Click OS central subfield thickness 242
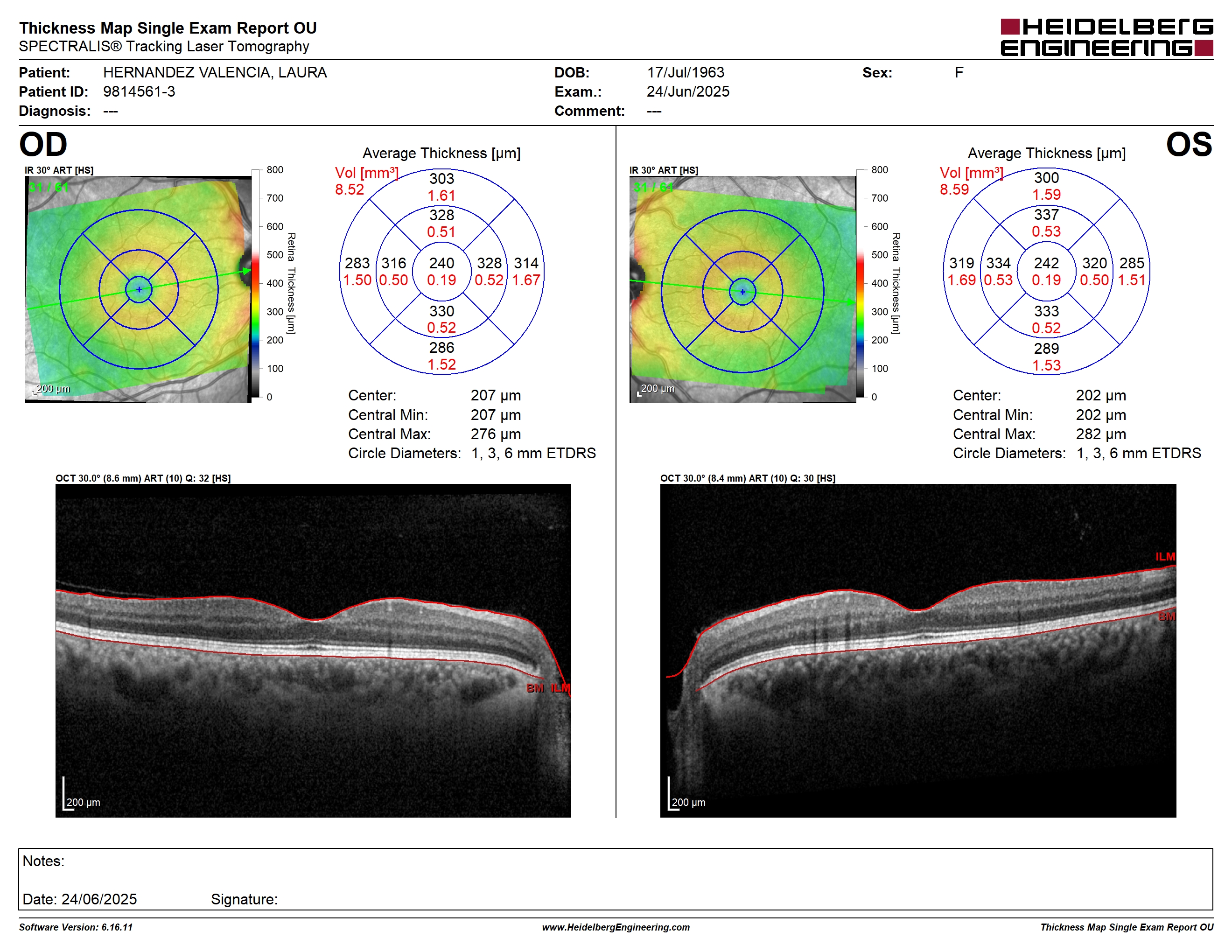The height and width of the screenshot is (952, 1232). [1046, 263]
